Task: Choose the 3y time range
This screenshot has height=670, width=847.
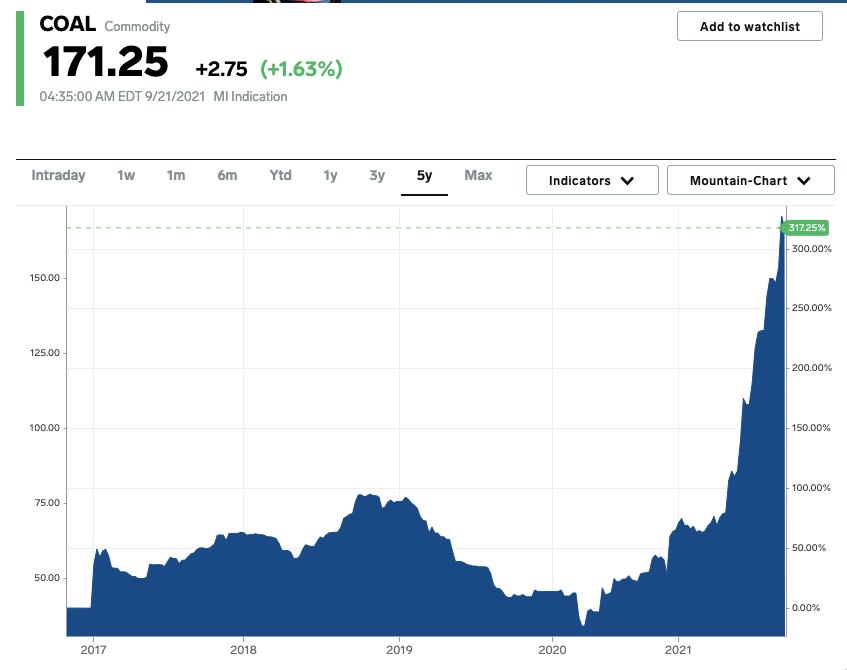Action: [377, 175]
